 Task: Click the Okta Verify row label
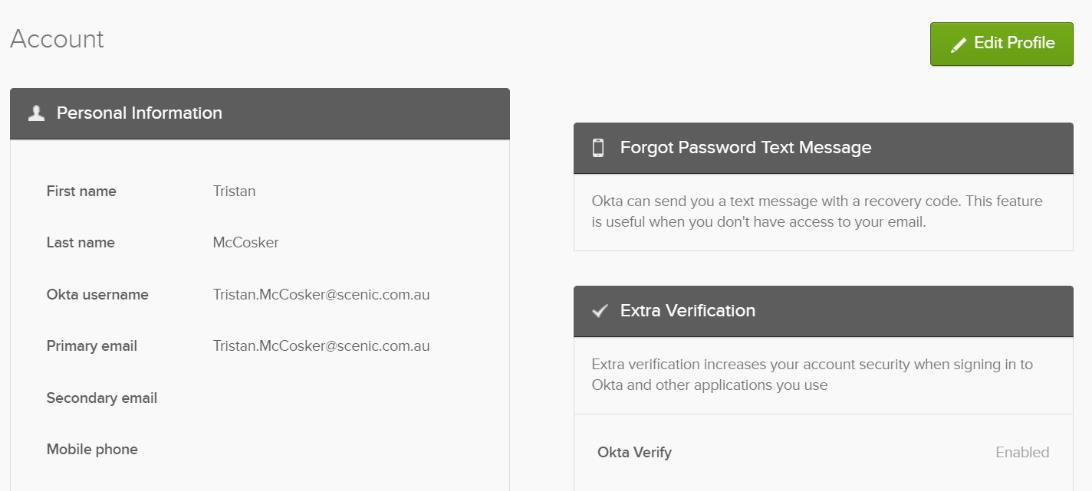click(x=634, y=453)
